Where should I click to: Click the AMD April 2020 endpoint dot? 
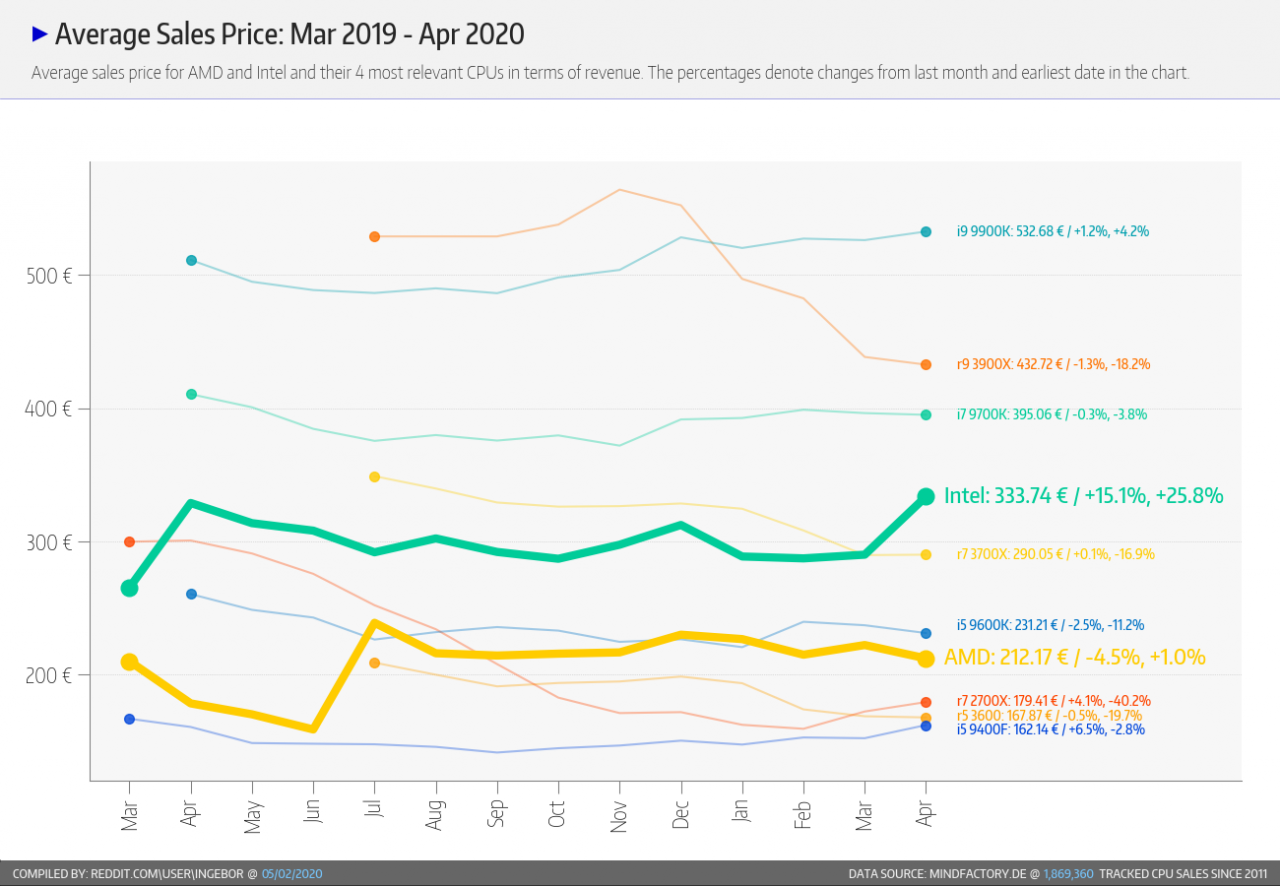926,659
